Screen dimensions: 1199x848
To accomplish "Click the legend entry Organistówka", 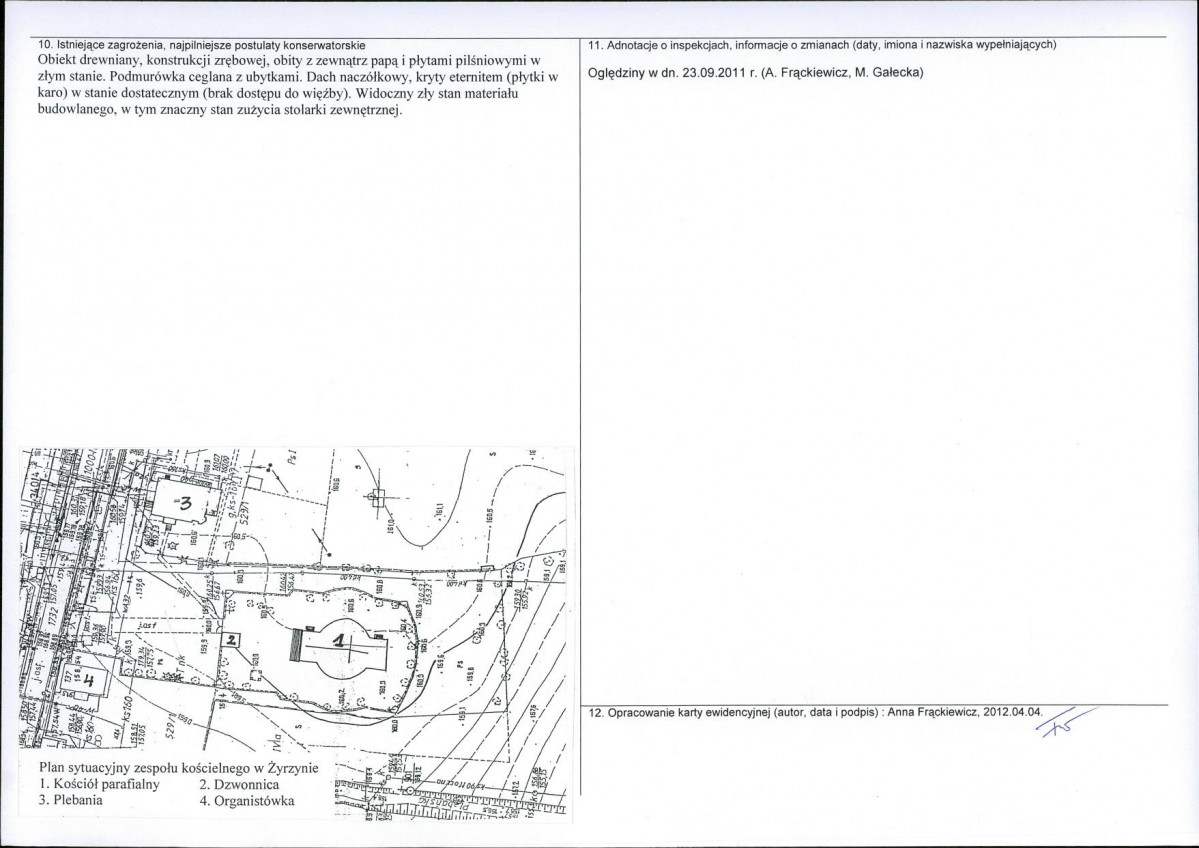I will point(247,801).
